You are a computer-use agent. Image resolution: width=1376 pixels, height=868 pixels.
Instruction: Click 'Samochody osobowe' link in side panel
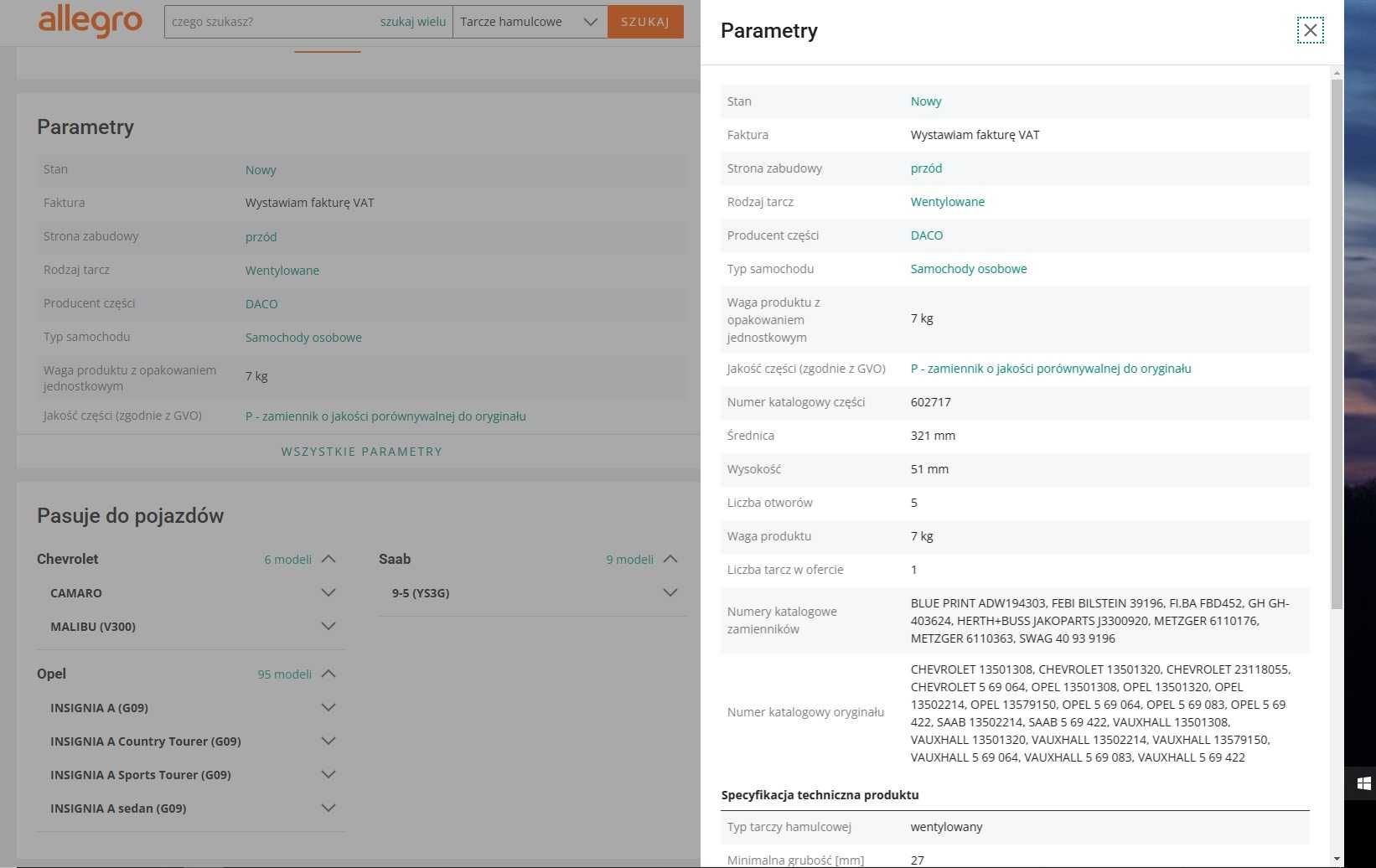[969, 269]
